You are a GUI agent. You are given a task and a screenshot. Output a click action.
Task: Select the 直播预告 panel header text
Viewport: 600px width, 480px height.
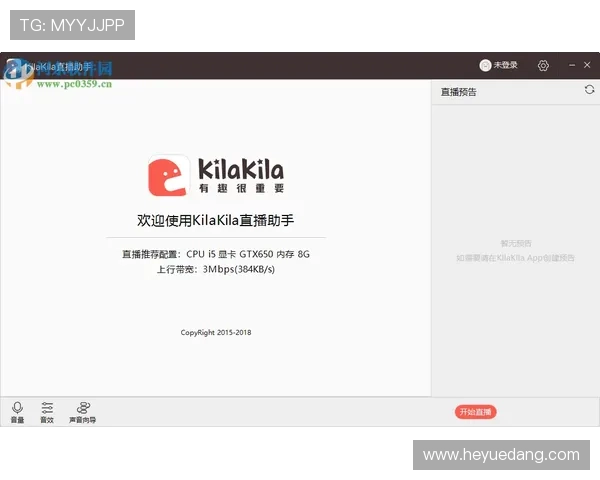pos(458,92)
